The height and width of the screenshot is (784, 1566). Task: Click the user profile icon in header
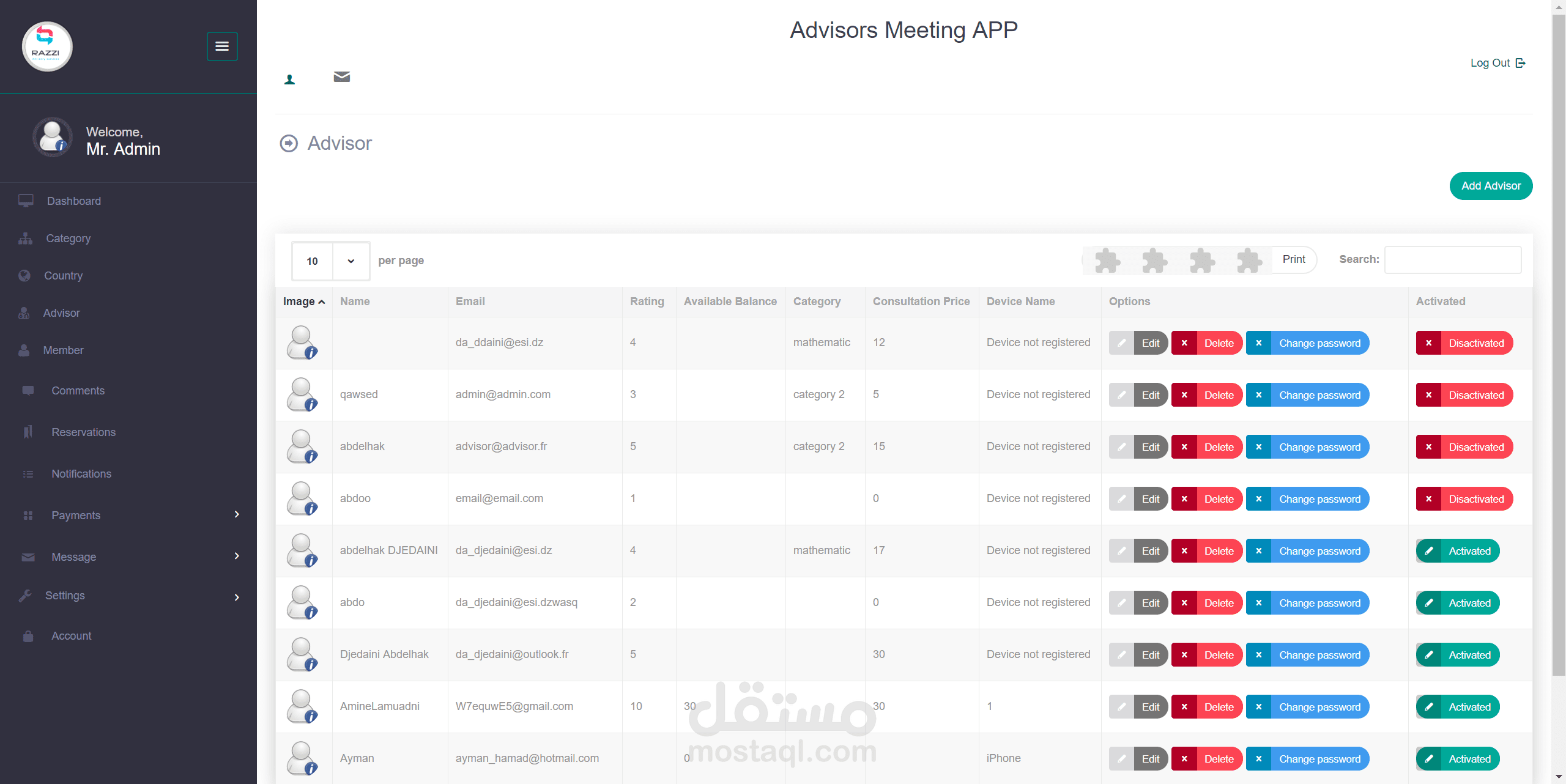point(290,80)
